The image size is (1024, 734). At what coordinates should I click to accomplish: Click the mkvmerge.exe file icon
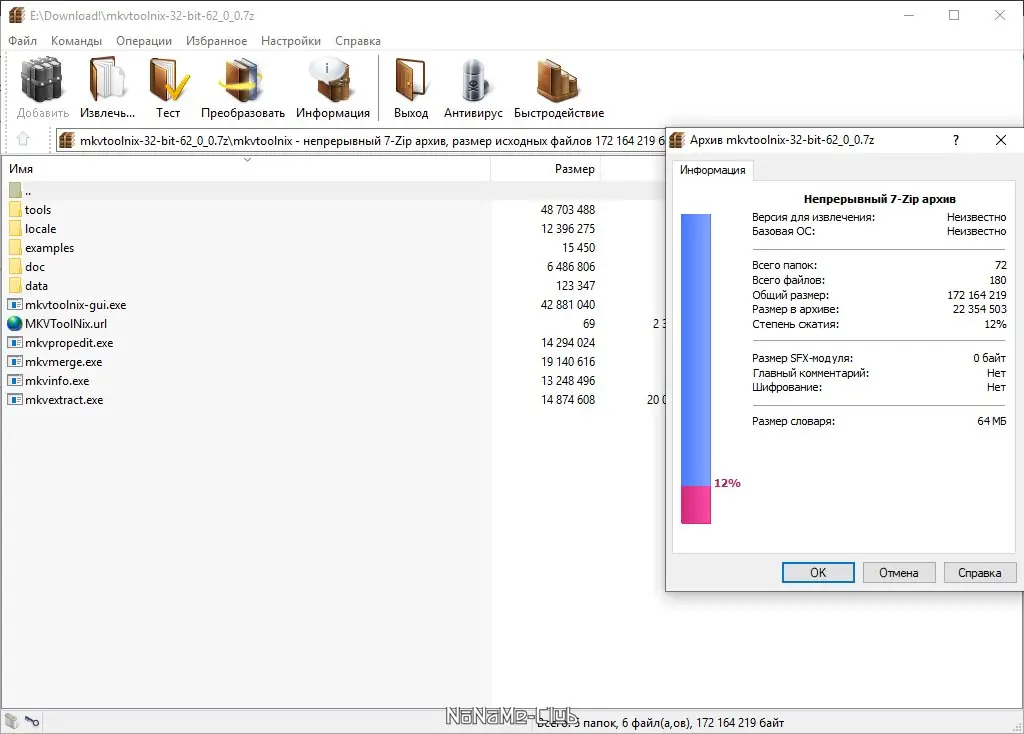coord(15,361)
